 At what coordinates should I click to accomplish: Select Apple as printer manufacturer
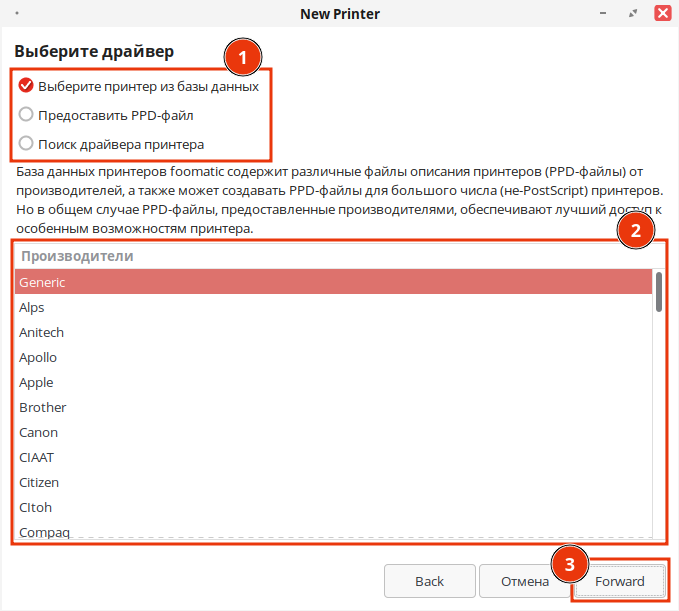36,382
